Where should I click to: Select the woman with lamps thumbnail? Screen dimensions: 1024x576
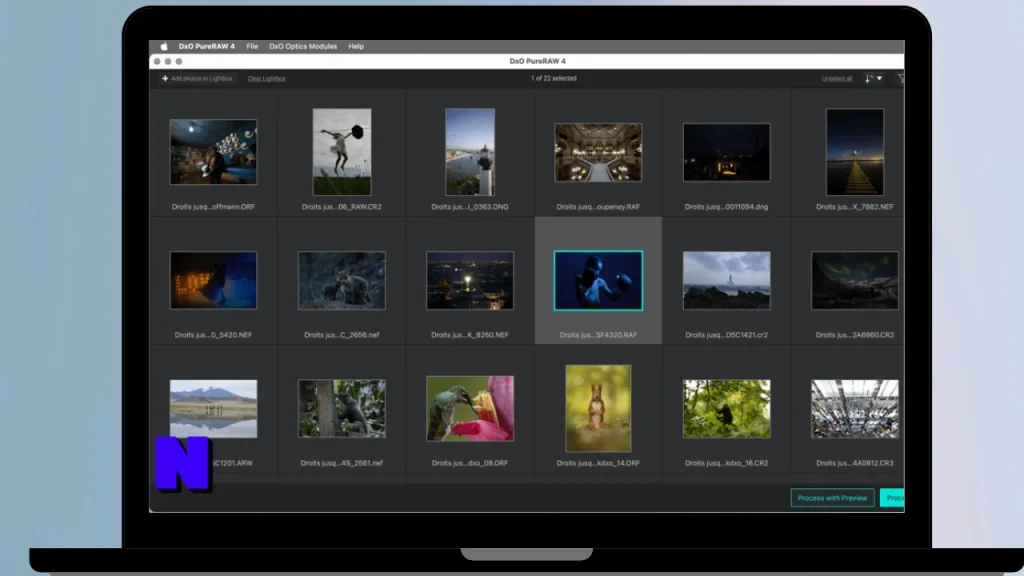[x=214, y=152]
